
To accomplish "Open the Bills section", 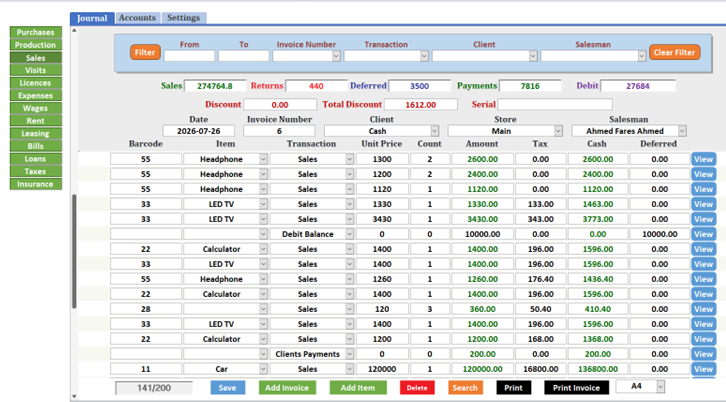I will pos(36,146).
